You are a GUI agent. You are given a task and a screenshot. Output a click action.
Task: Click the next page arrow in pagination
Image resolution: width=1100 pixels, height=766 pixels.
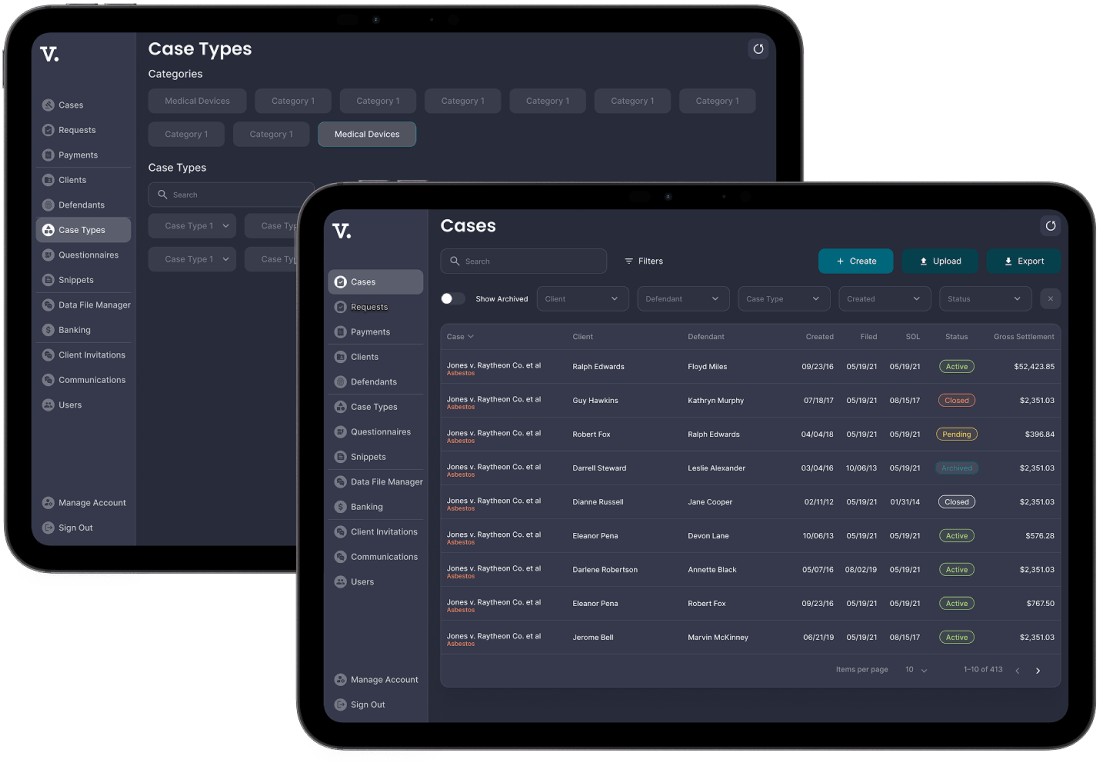coord(1038,670)
